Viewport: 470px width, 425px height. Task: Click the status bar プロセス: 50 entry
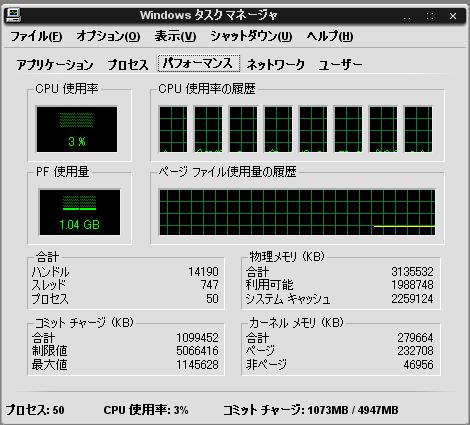[x=35, y=410]
